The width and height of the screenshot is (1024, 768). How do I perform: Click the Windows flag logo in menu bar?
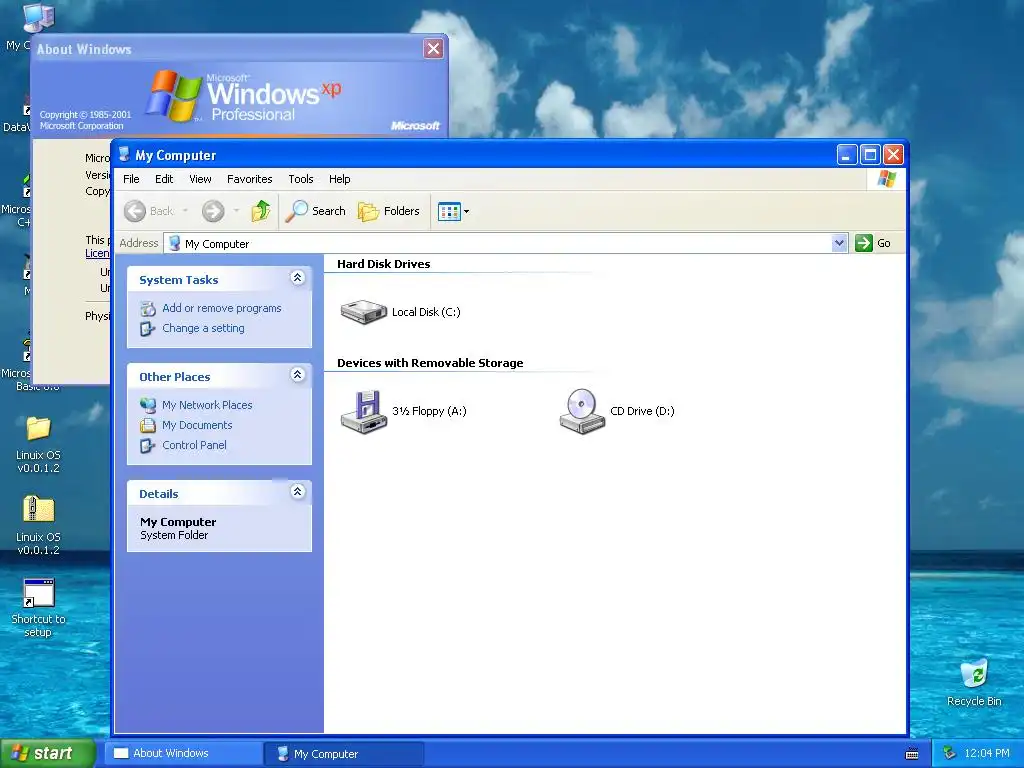(x=886, y=178)
